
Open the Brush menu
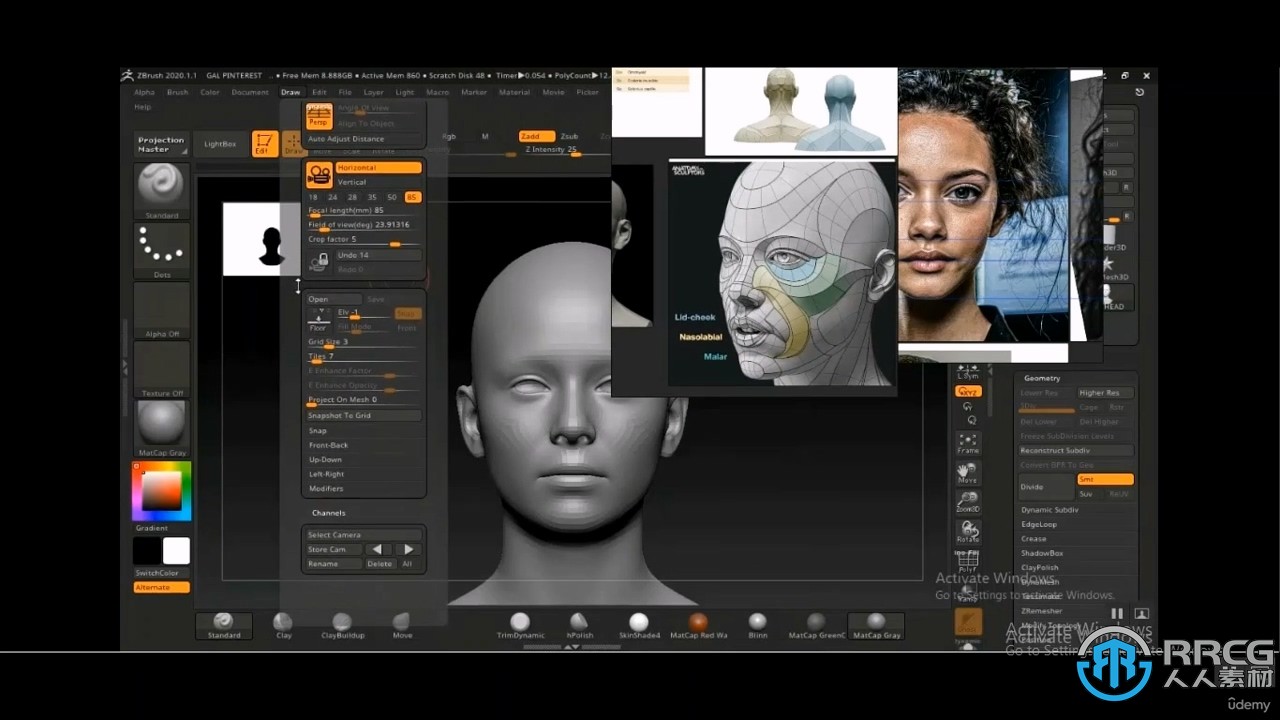click(177, 92)
